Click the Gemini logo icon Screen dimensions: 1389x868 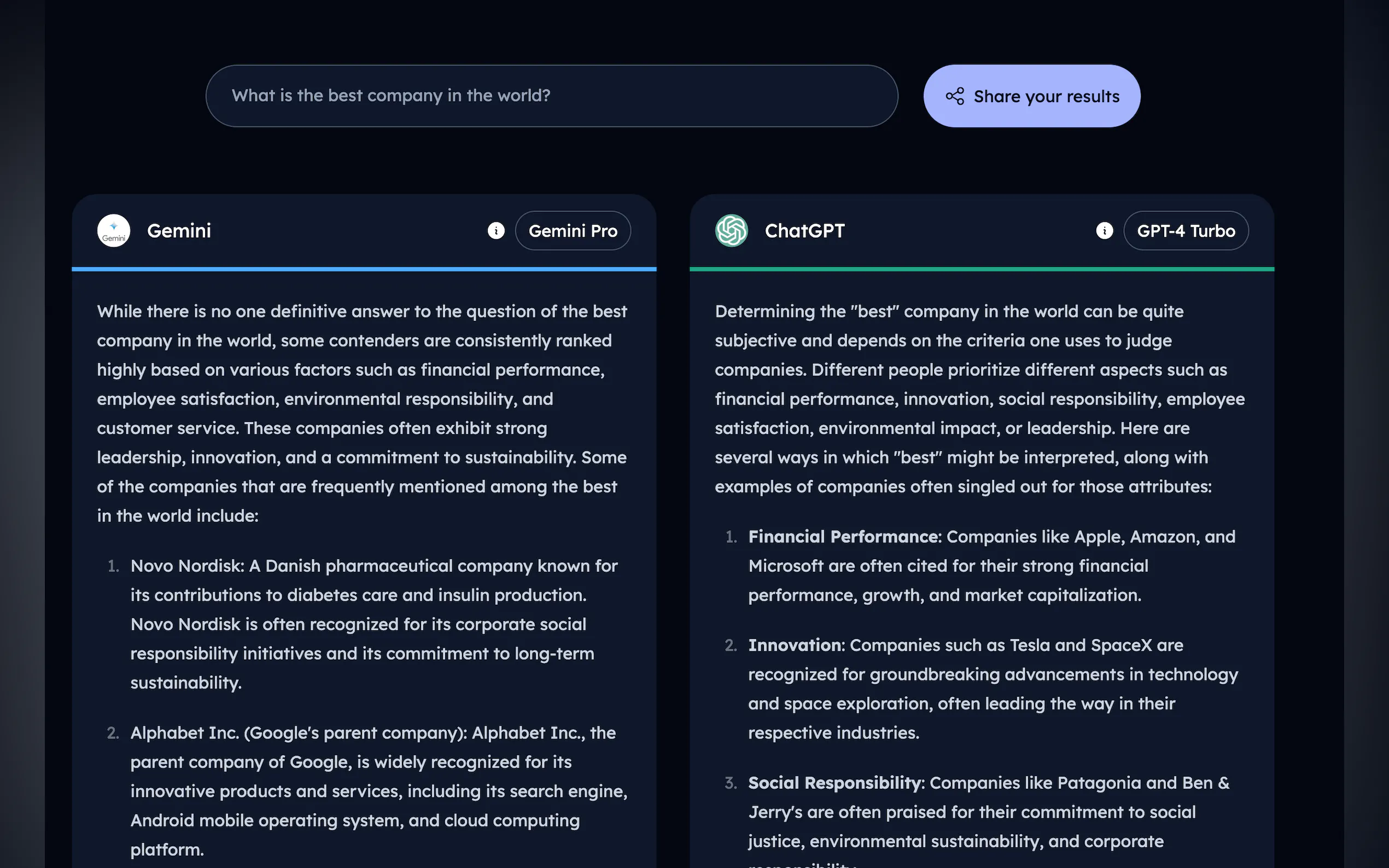pyautogui.click(x=114, y=231)
